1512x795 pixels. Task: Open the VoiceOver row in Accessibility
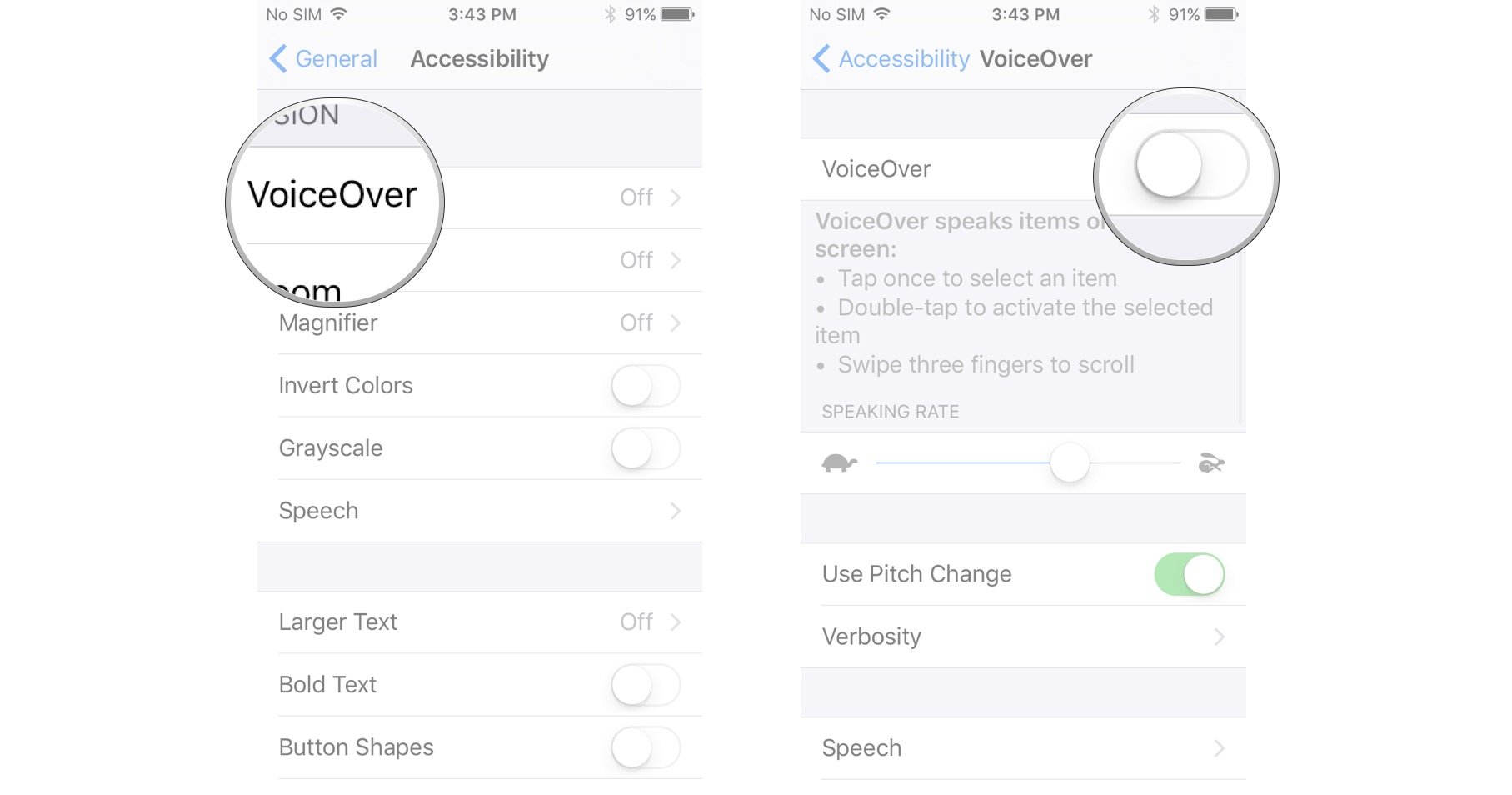480,197
